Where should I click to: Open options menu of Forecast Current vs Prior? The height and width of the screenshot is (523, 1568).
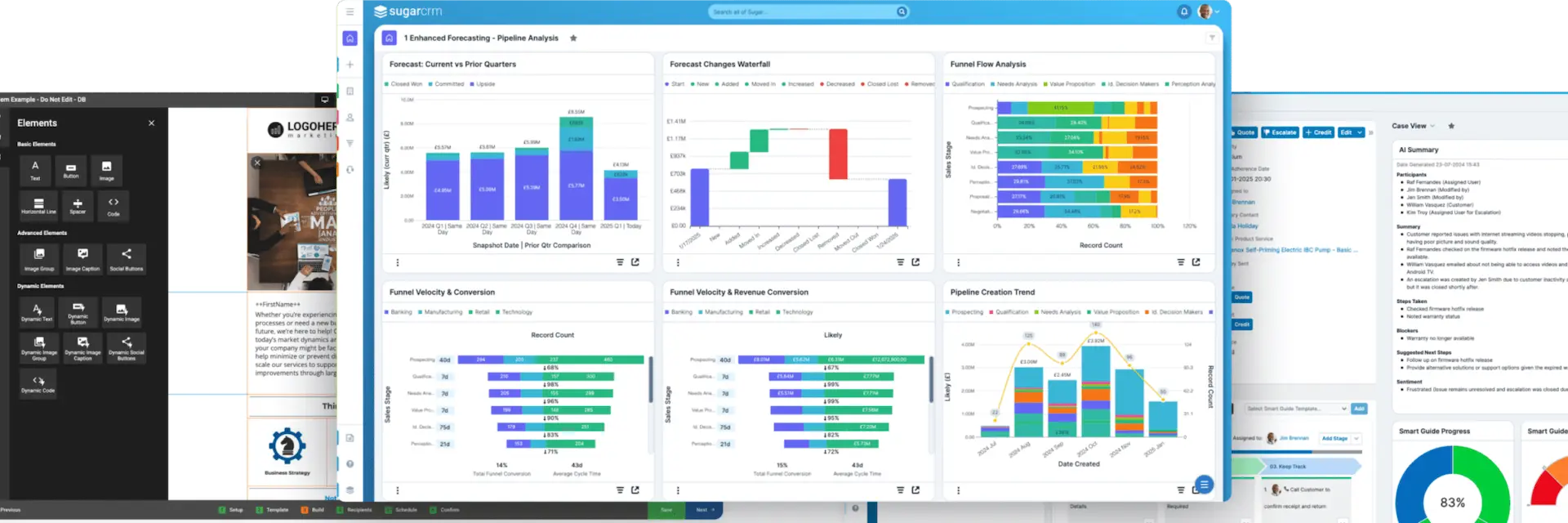pos(398,263)
